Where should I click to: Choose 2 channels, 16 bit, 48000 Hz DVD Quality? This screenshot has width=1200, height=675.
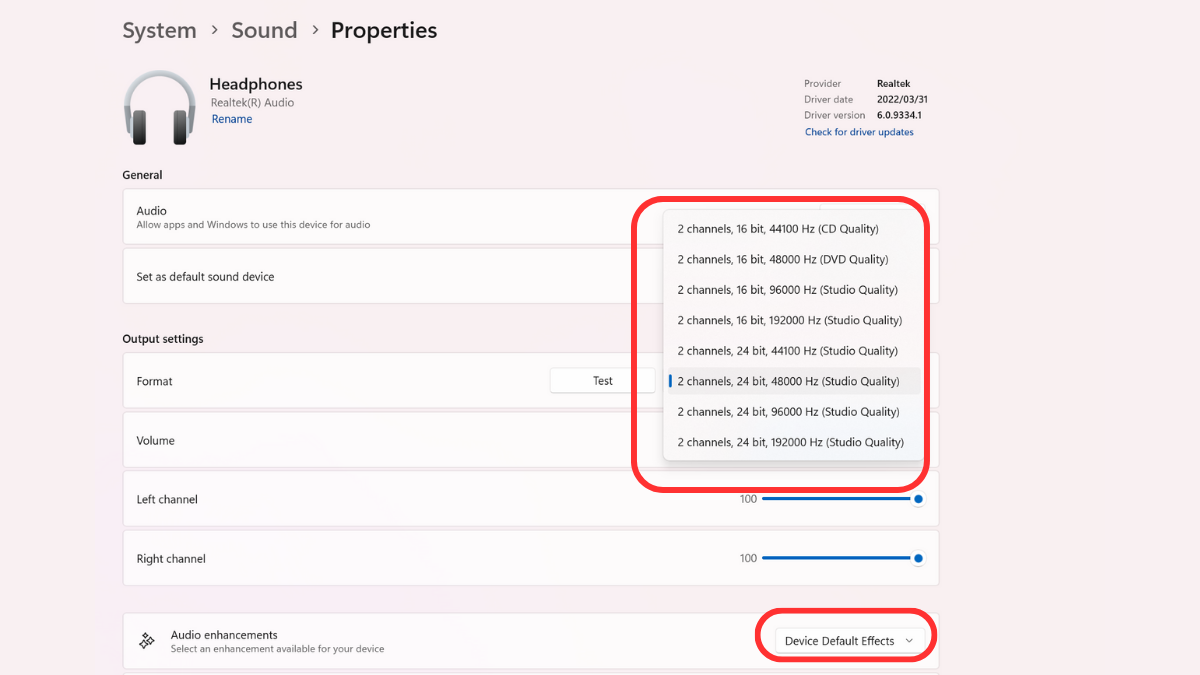782,259
